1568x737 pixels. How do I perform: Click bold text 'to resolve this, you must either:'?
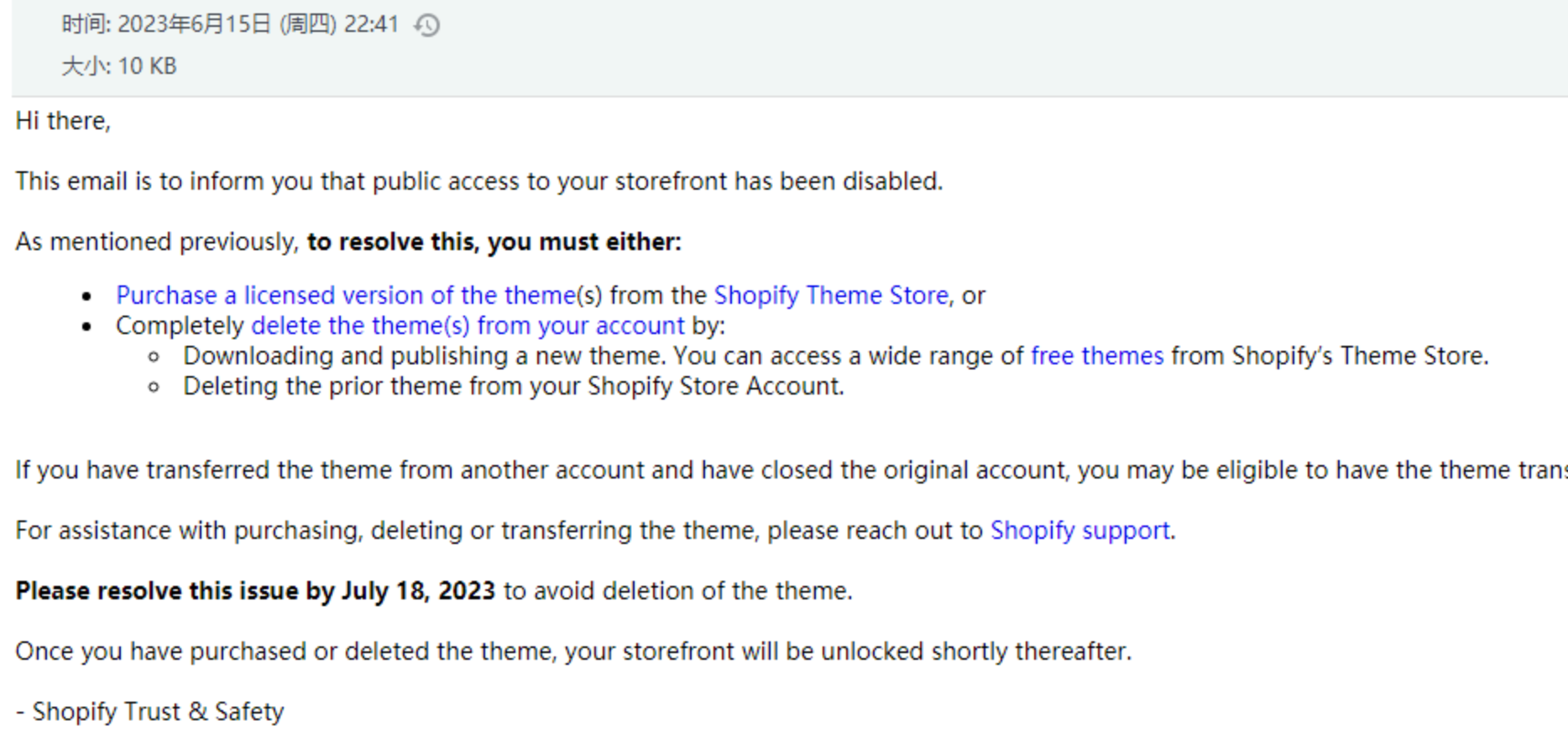[494, 242]
